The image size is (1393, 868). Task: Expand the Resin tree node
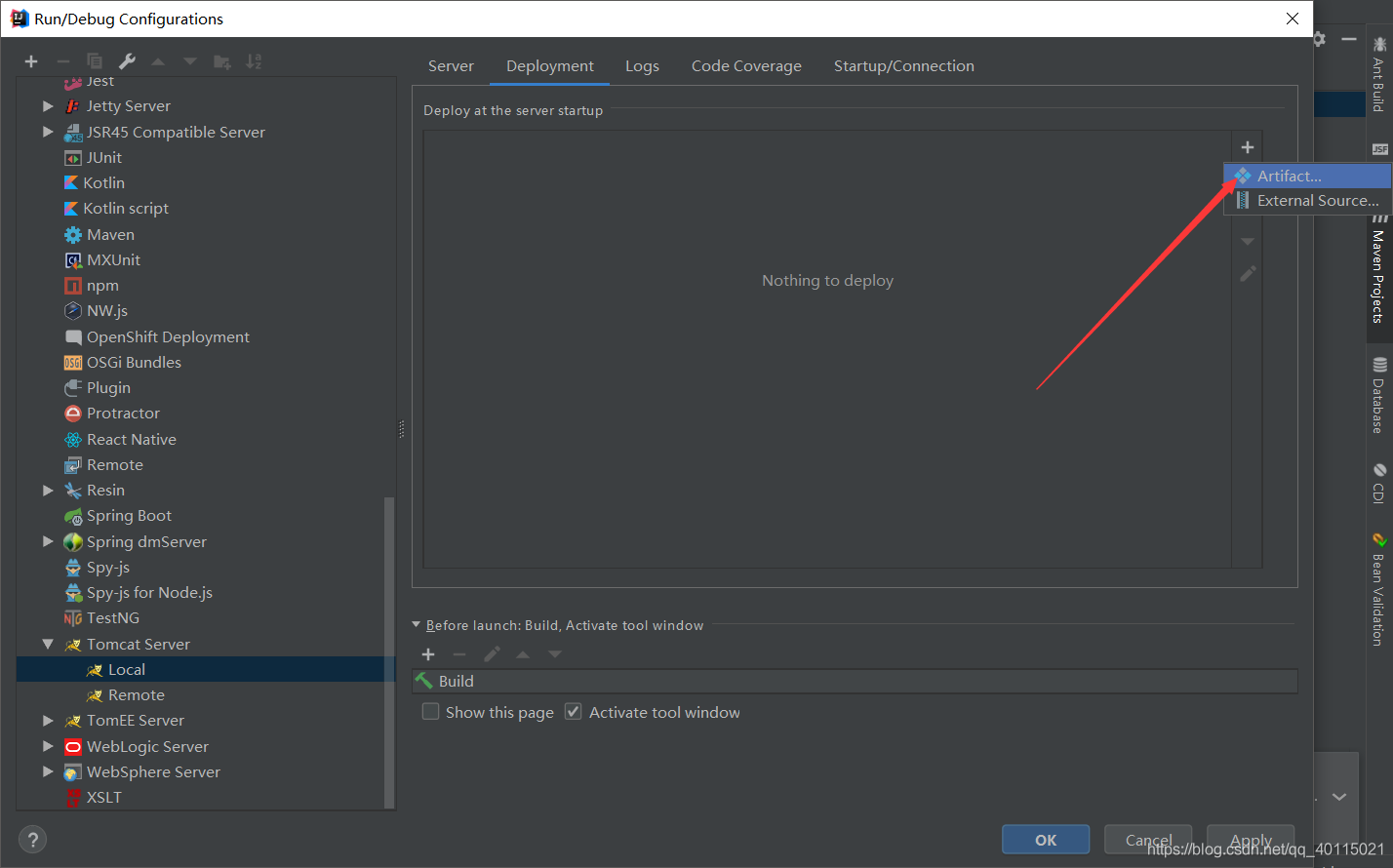48,490
